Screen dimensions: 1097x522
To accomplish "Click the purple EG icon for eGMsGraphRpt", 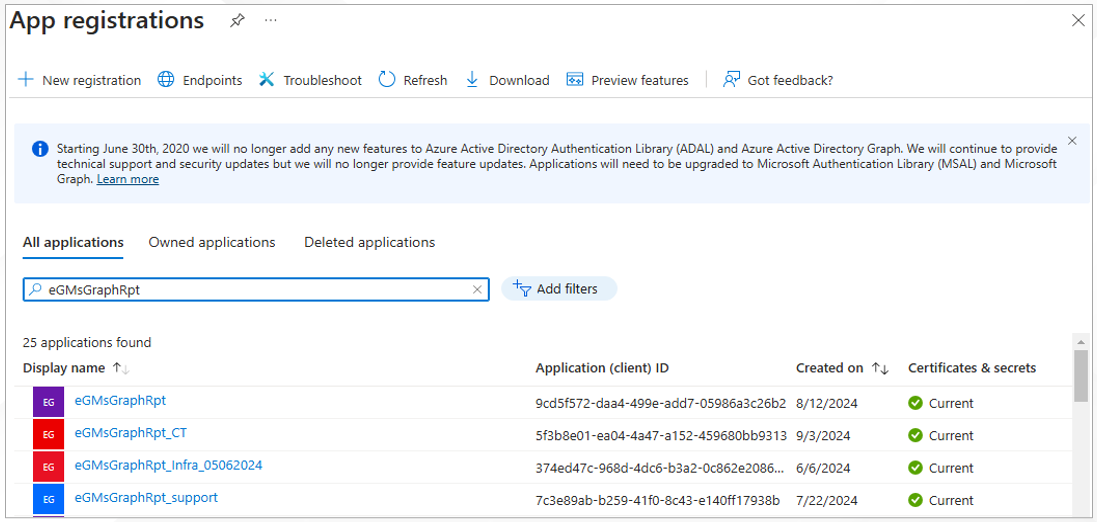I will tap(48, 402).
